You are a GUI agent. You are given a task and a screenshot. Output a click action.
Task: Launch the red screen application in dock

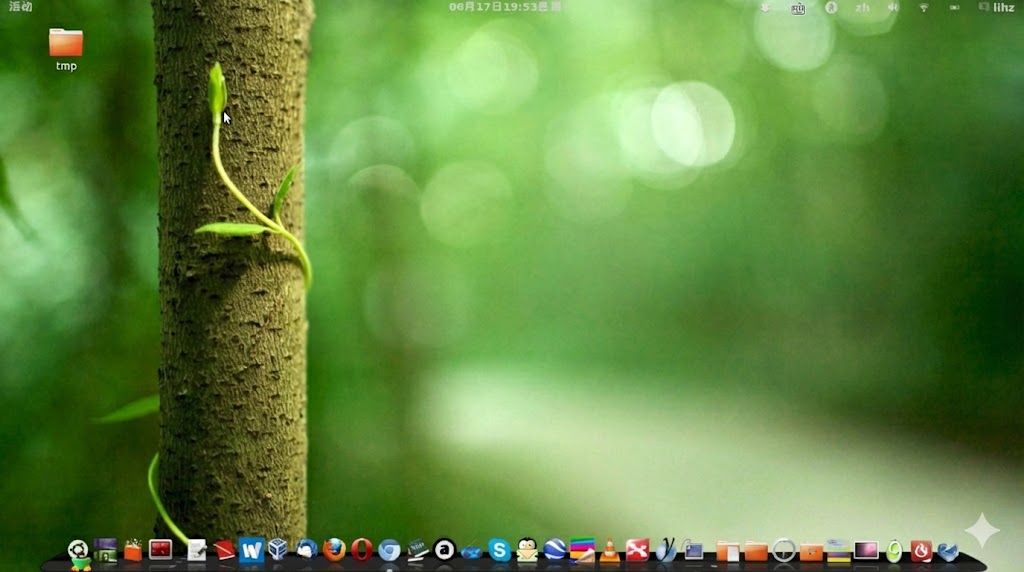[x=161, y=550]
